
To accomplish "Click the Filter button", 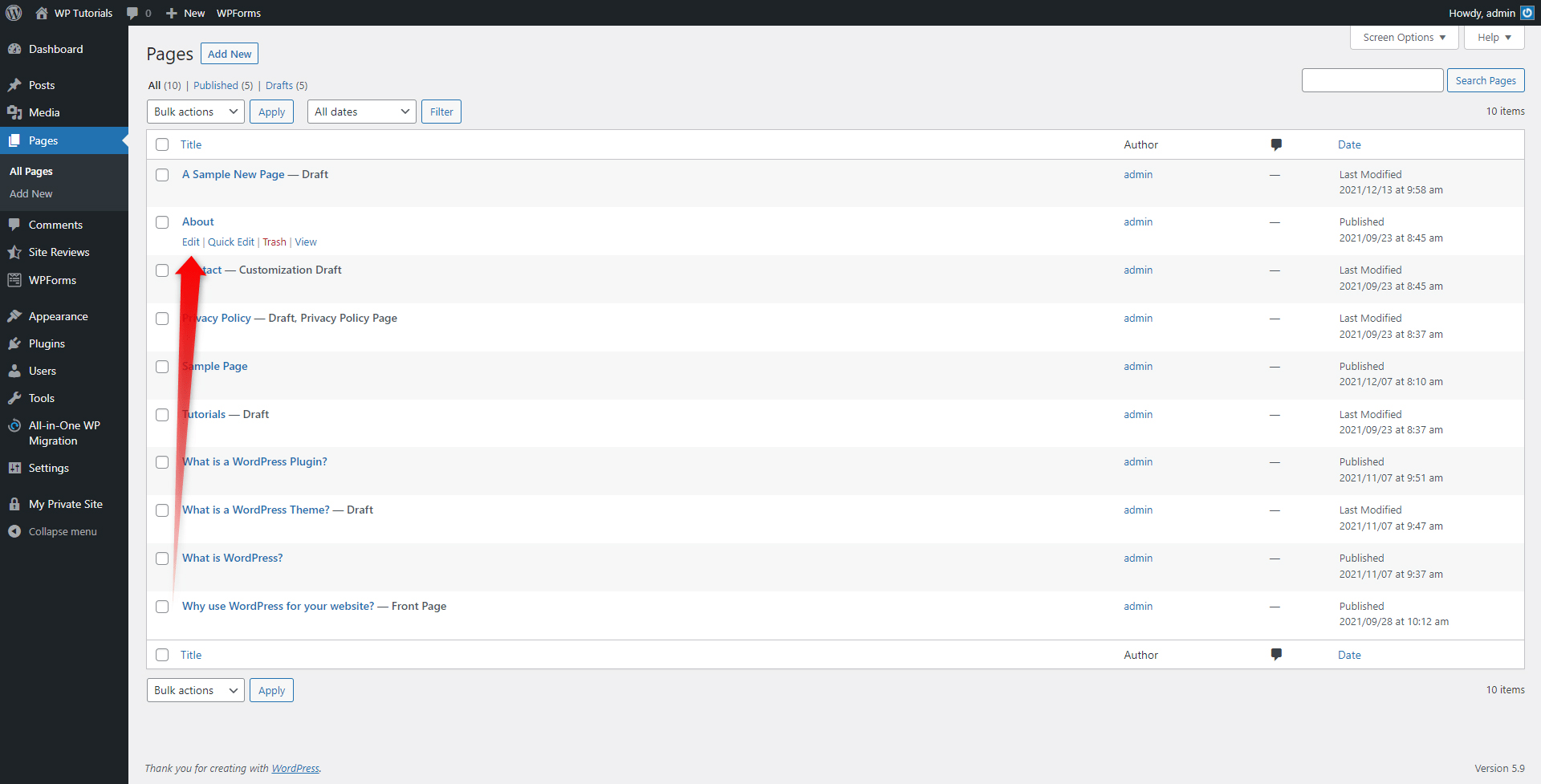I will click(441, 112).
